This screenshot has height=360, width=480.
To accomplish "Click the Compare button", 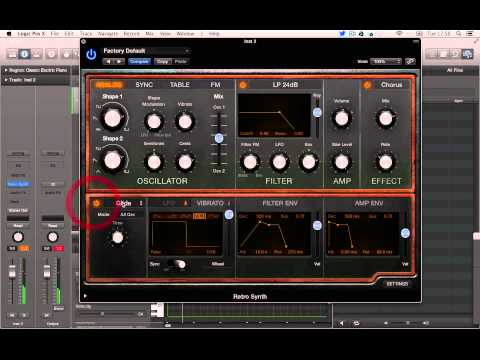I will tap(139, 61).
